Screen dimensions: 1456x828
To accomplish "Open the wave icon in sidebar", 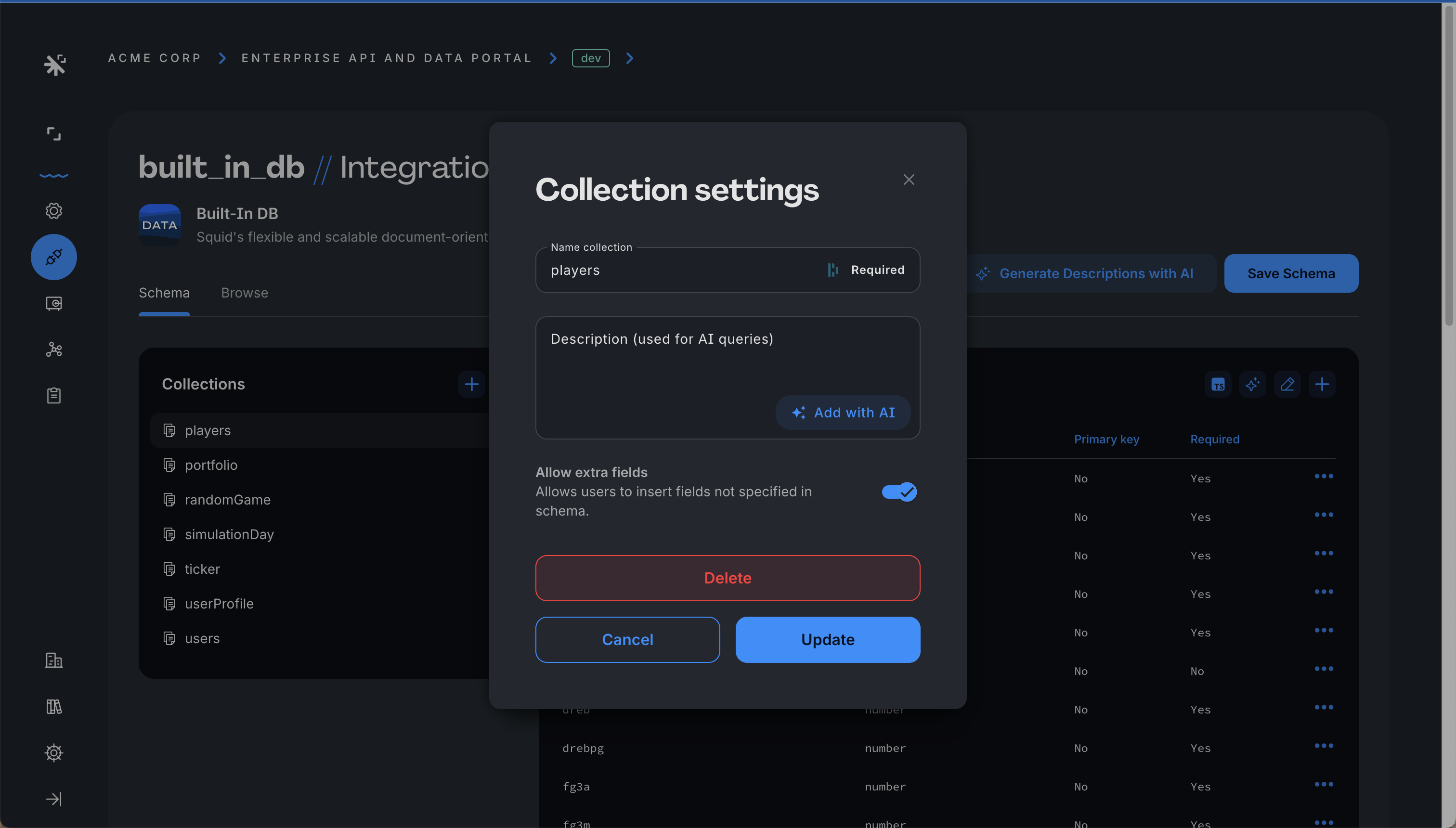I will tap(53, 175).
